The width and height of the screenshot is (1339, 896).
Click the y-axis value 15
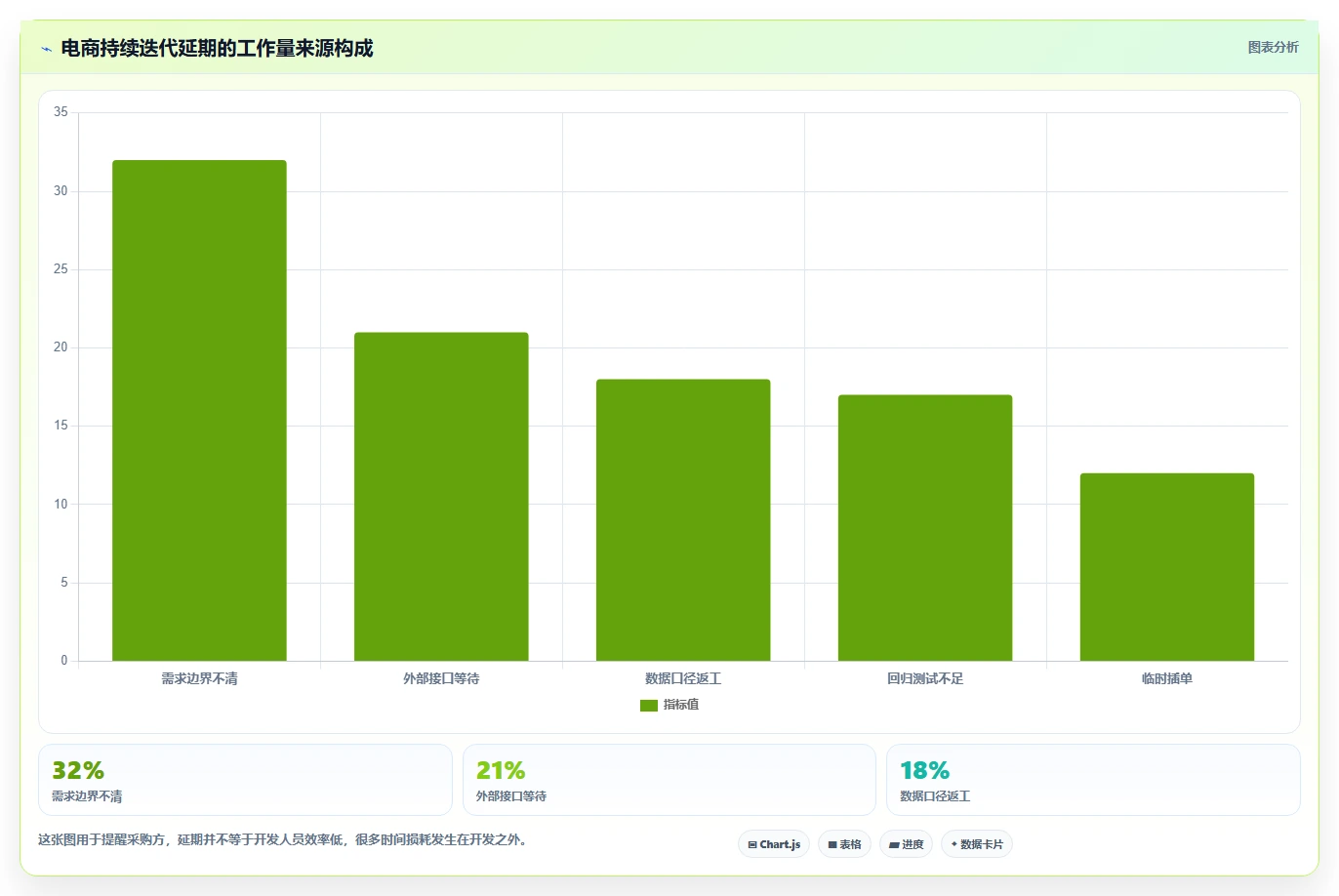[x=61, y=426]
